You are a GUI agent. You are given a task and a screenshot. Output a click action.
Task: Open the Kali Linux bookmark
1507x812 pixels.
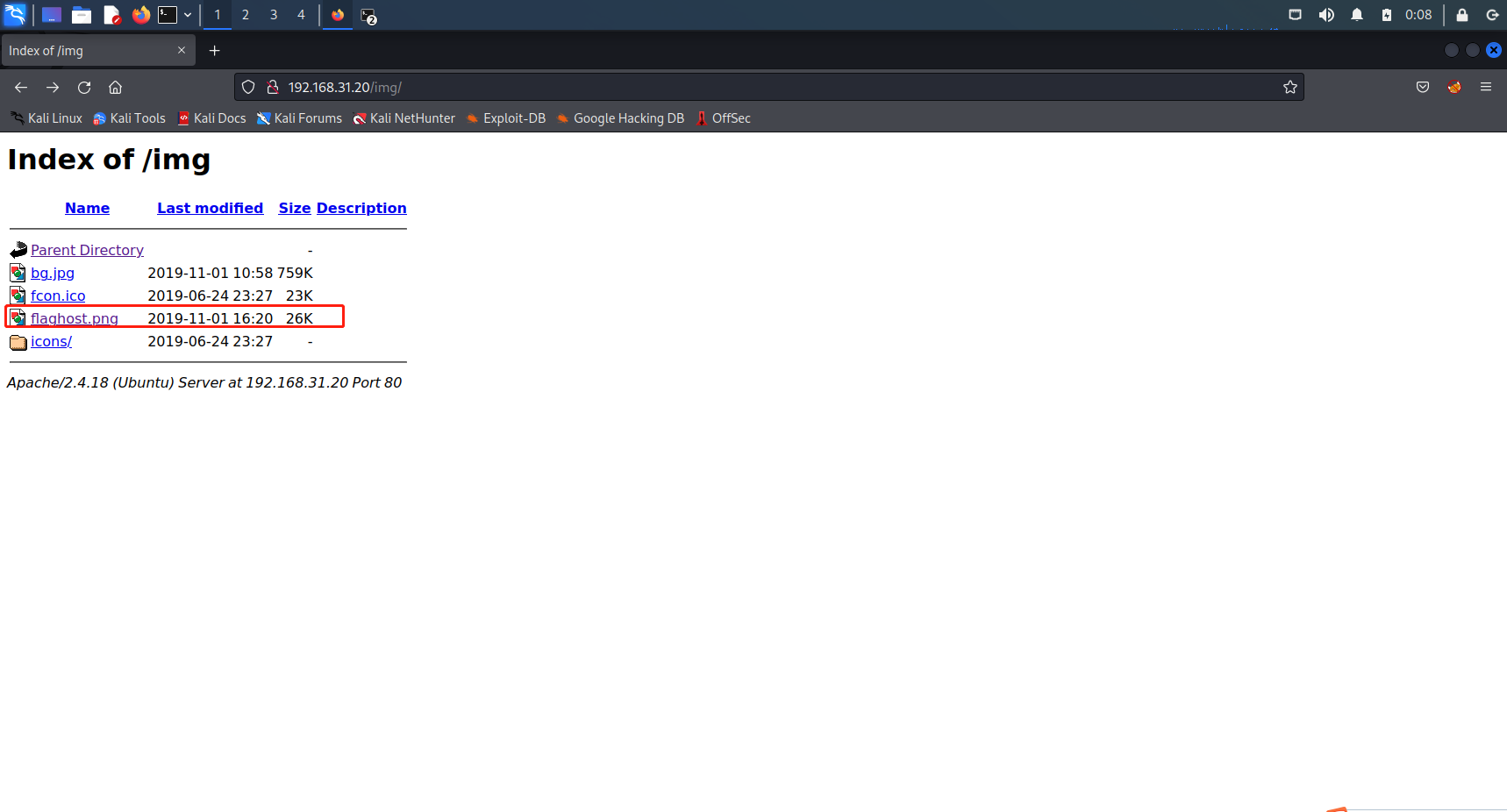pos(46,118)
